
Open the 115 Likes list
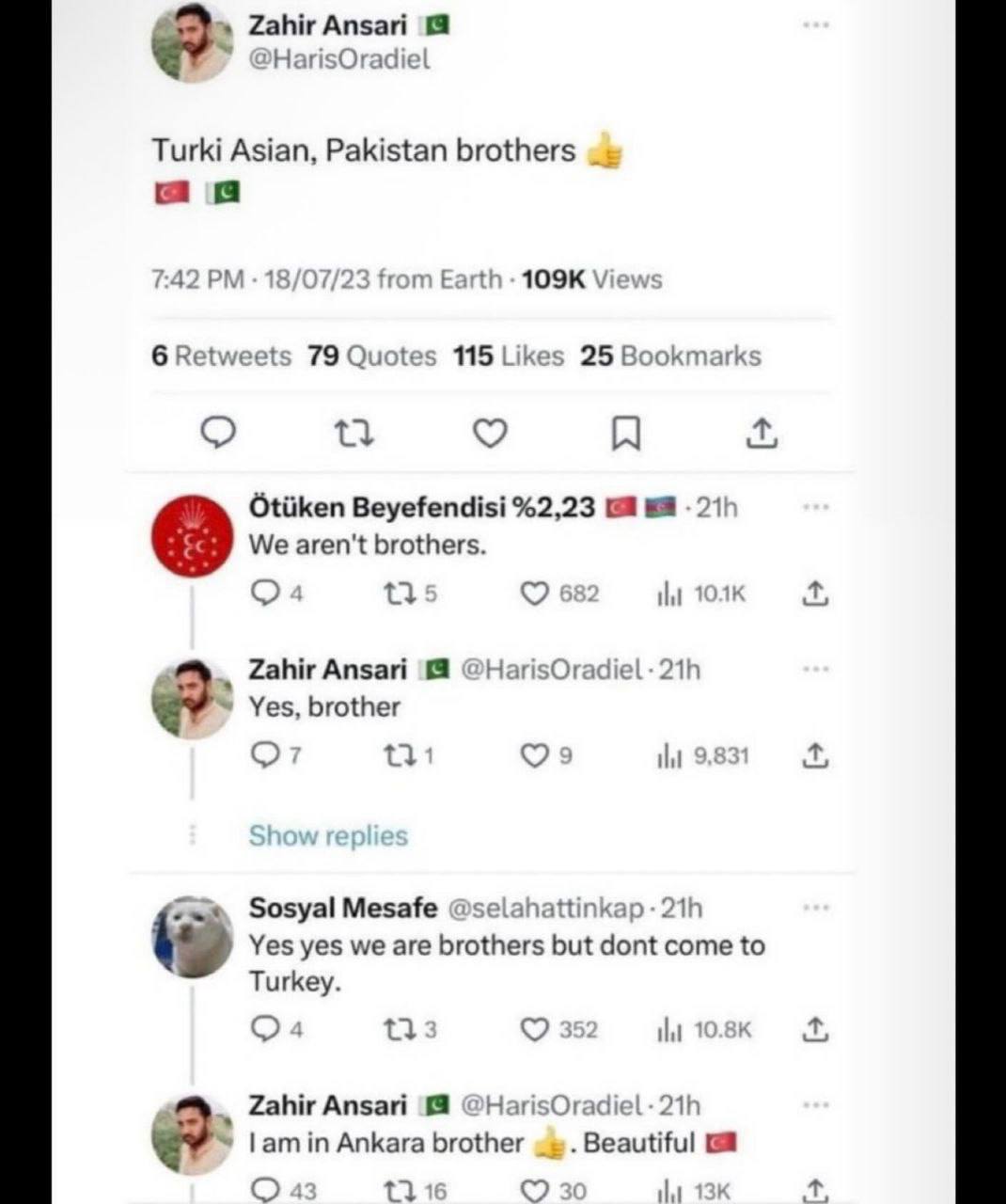[509, 356]
